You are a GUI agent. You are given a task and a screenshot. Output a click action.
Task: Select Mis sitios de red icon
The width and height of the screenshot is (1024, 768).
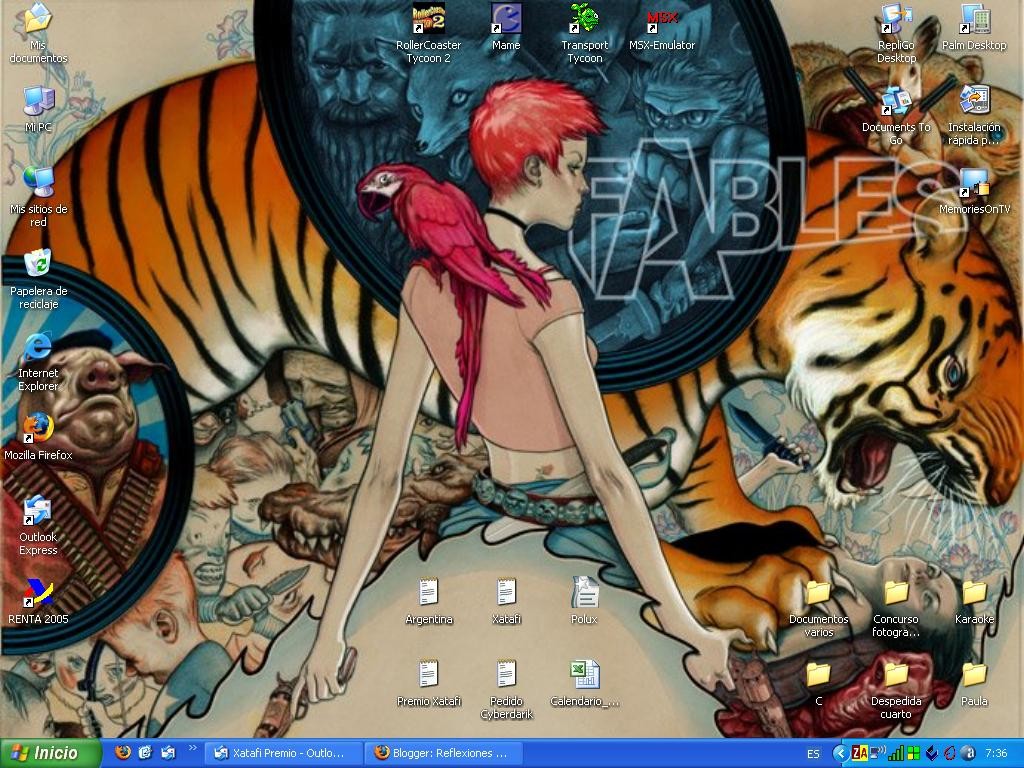point(38,197)
